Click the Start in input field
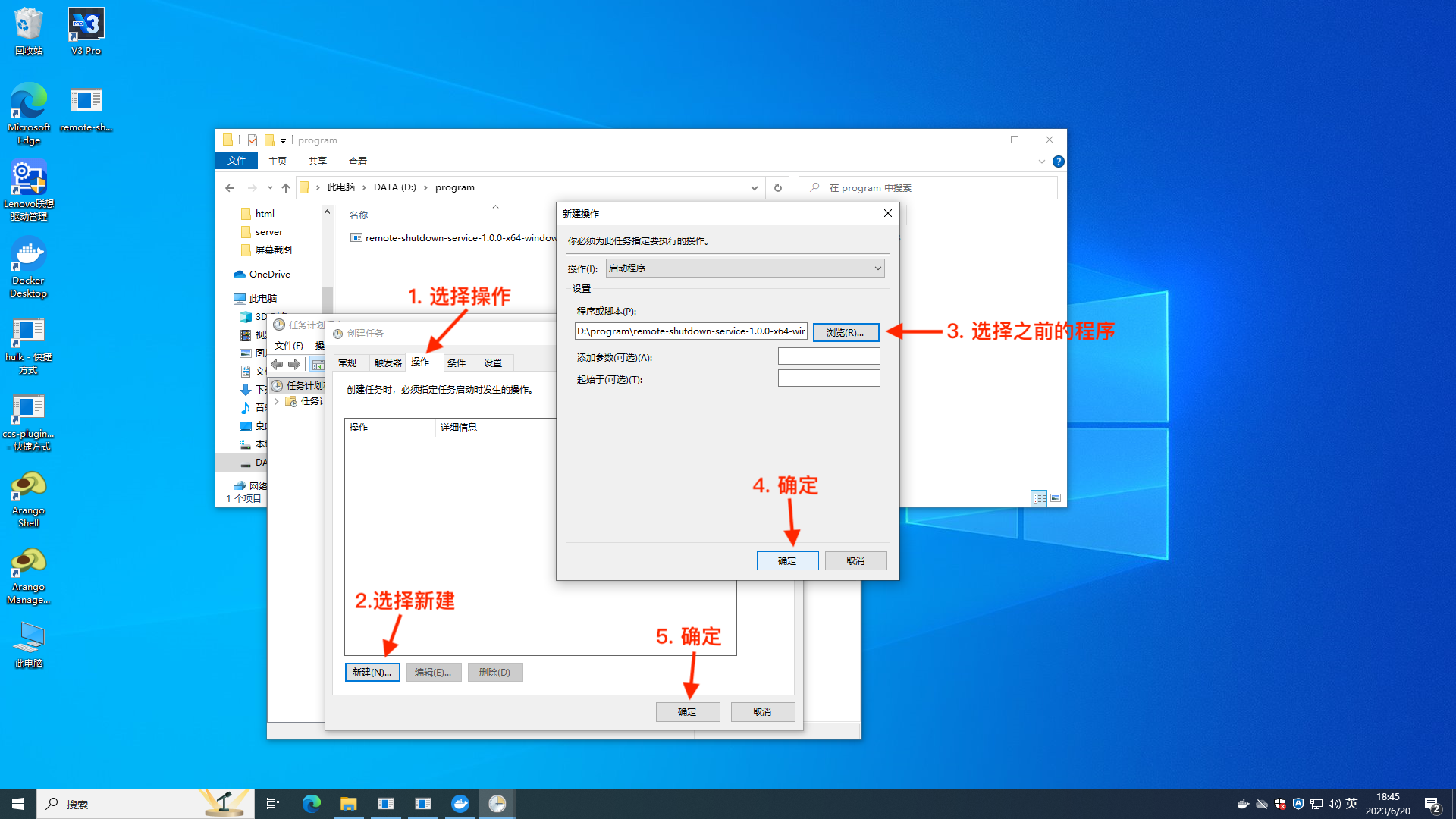This screenshot has width=1456, height=819. (x=829, y=378)
